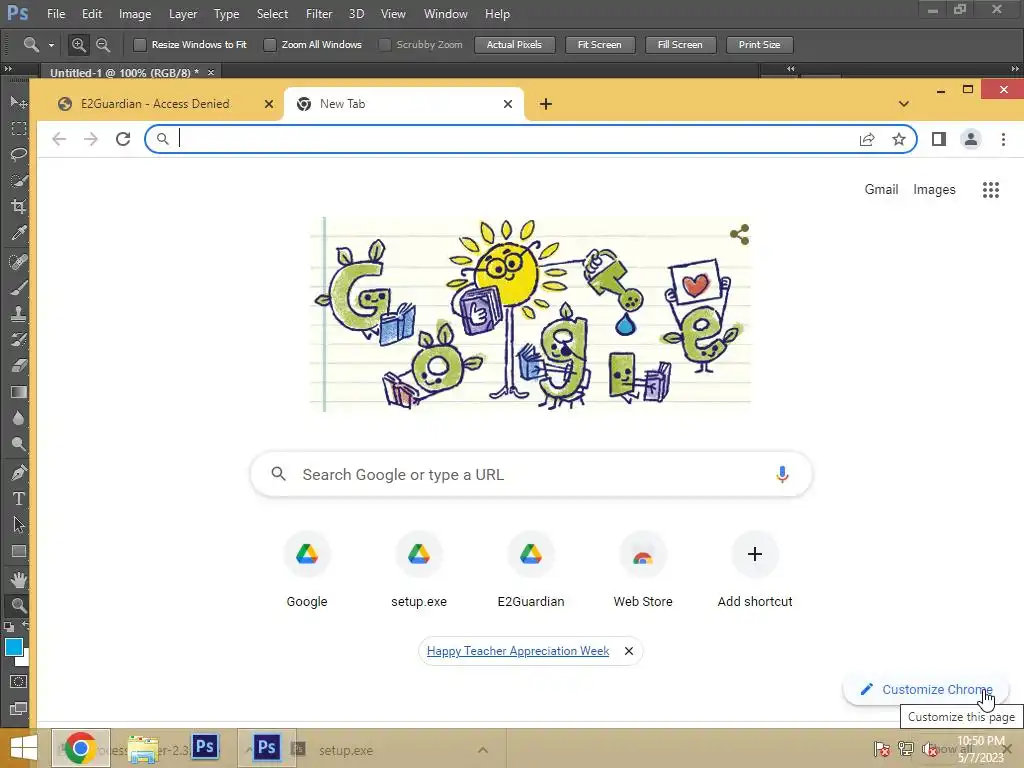Screen dimensions: 1024x768
Task: Open the Chrome three-dot menu
Action: pyautogui.click(x=1003, y=139)
